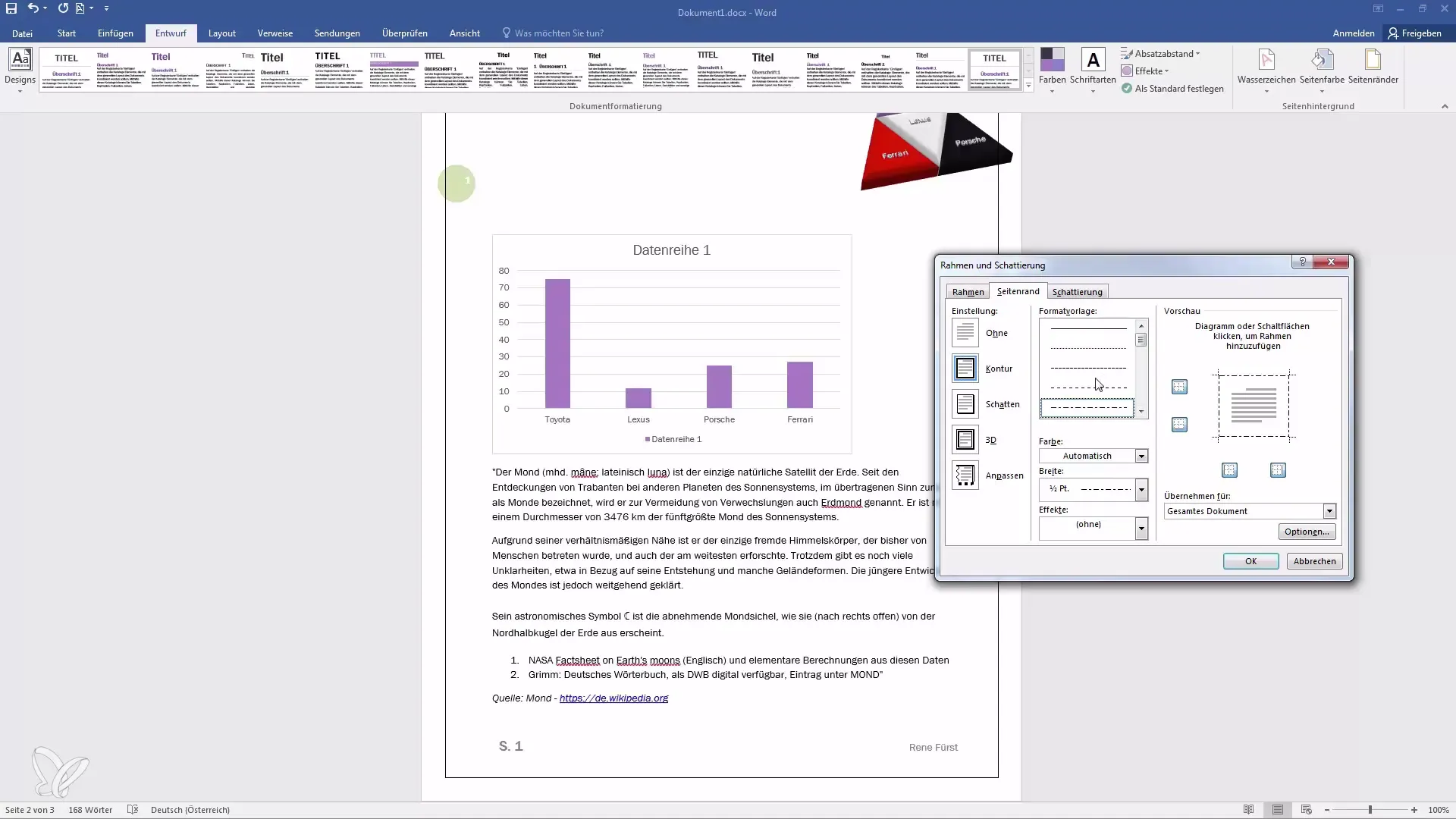Switch to print layout view
The image size is (1456, 819).
coord(1278,810)
